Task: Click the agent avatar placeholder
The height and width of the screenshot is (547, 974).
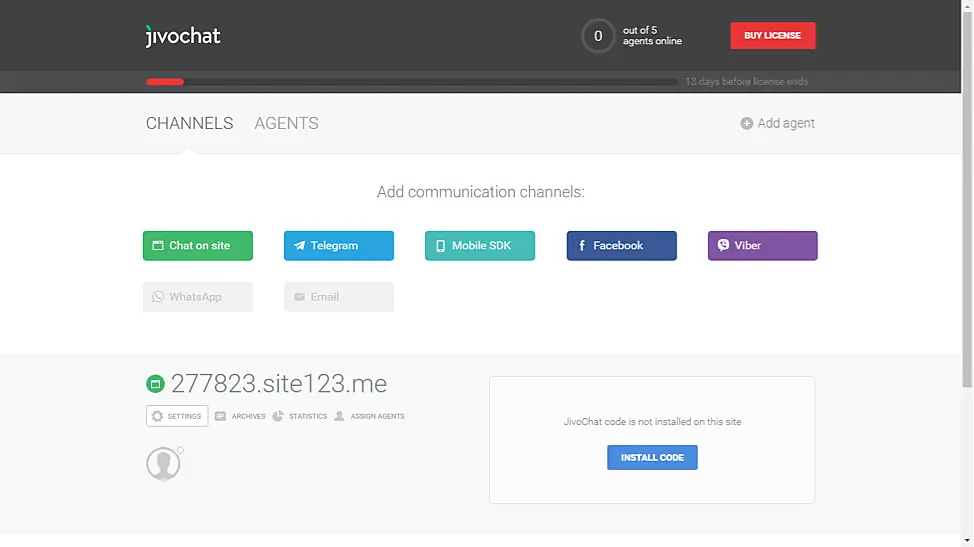Action: [163, 463]
